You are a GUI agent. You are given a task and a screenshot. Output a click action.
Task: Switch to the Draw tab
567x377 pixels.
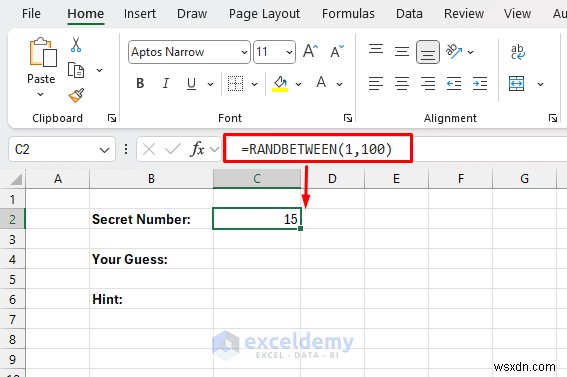coord(192,14)
